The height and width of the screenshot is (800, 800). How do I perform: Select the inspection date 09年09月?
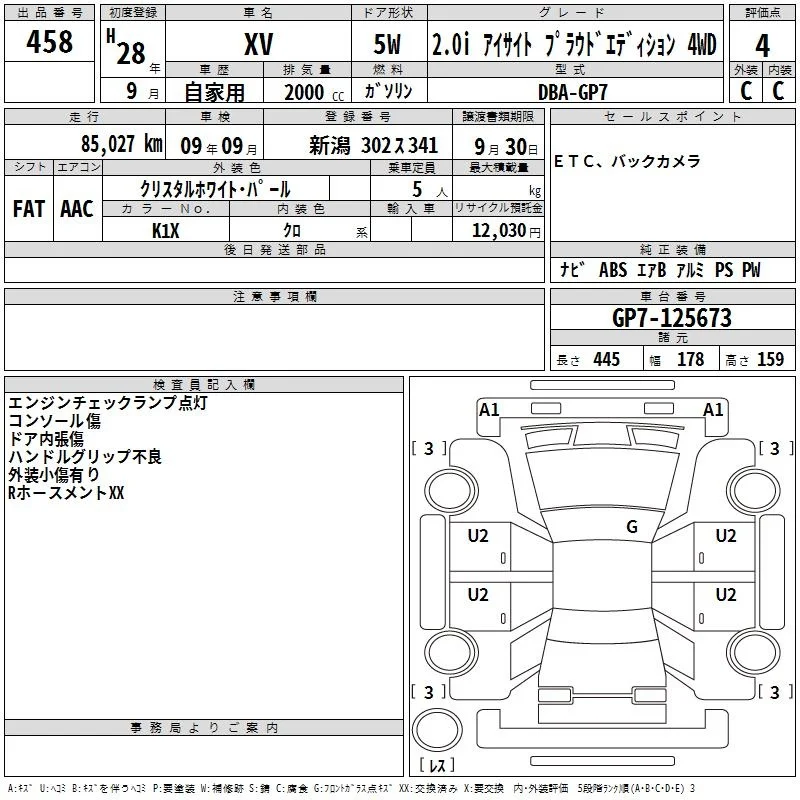pyautogui.click(x=219, y=146)
